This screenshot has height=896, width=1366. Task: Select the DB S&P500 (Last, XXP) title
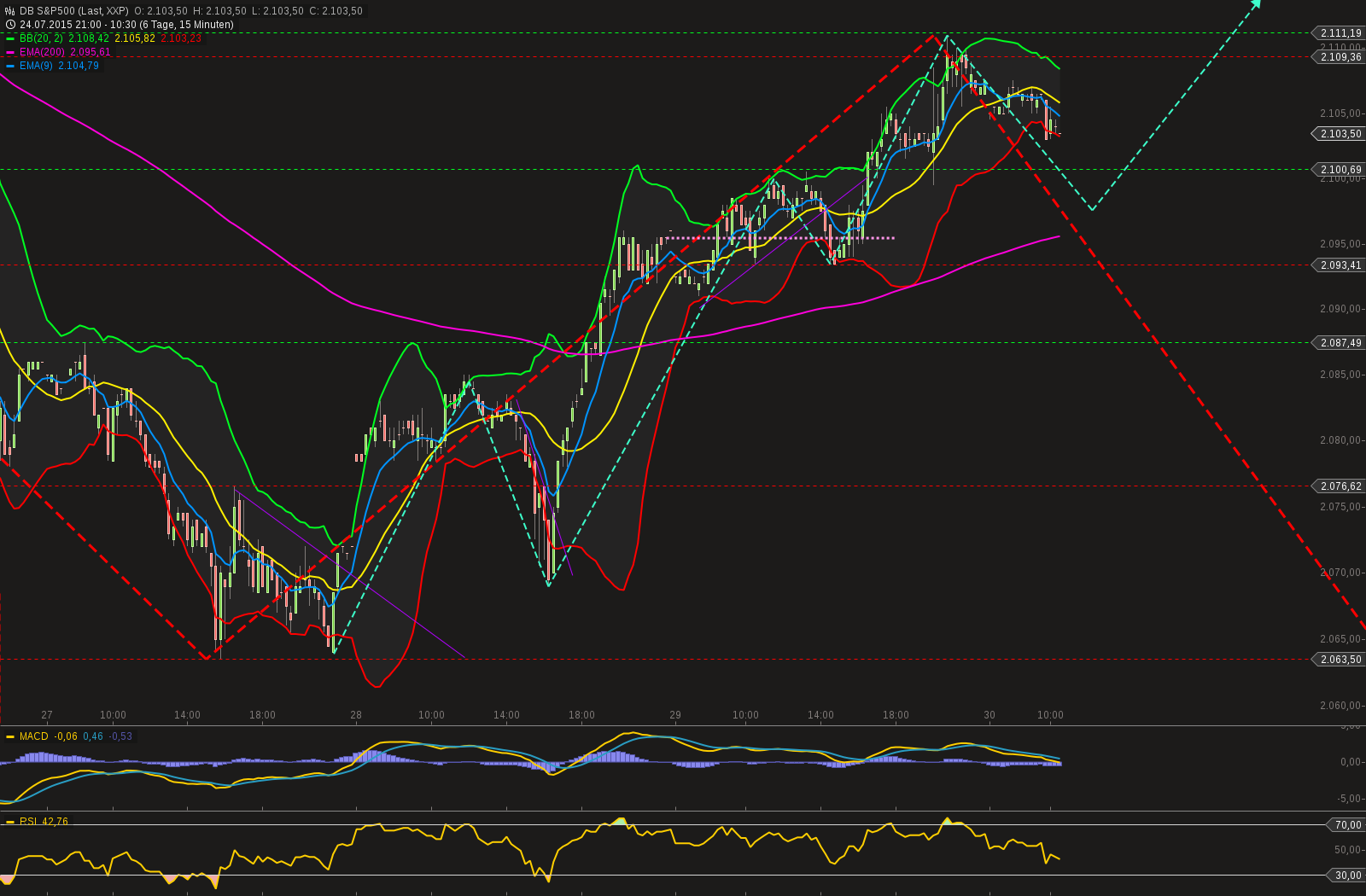(74, 11)
